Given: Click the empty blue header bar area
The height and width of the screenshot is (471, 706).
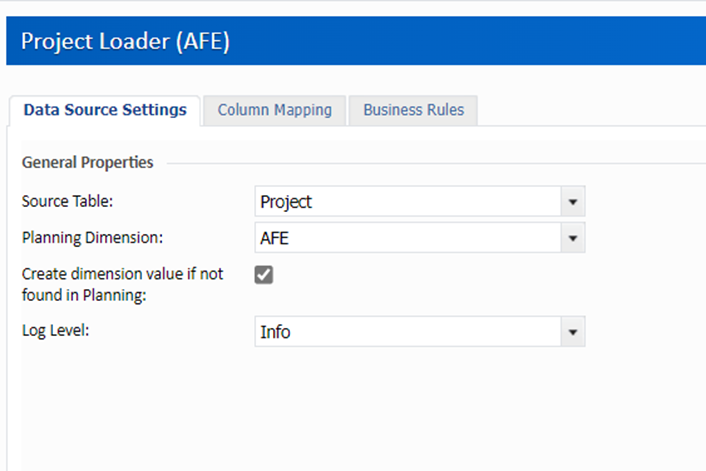Looking at the screenshot, I should click(x=500, y=41).
